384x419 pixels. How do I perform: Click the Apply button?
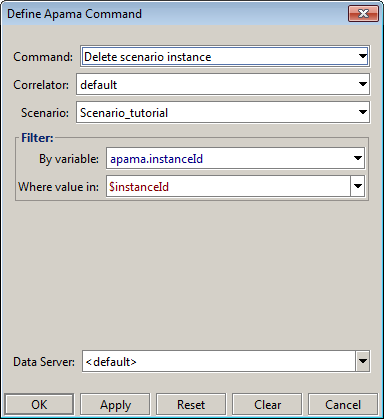pos(115,405)
